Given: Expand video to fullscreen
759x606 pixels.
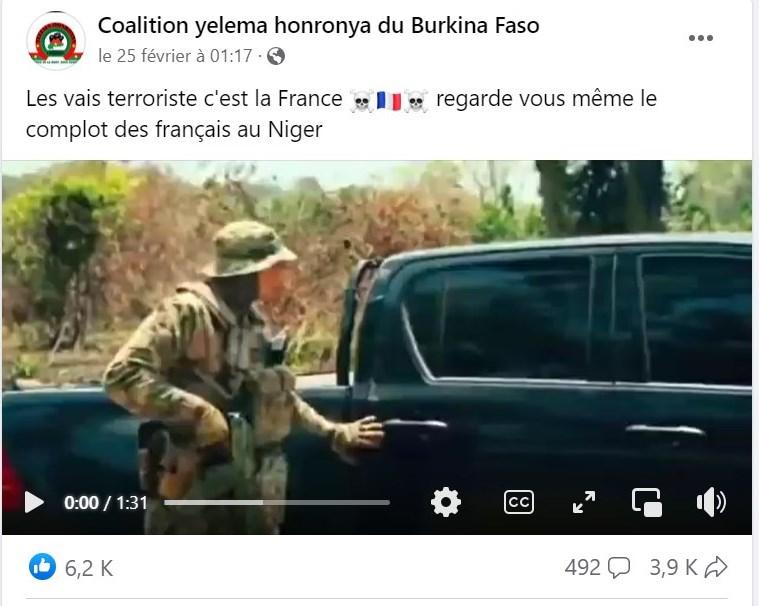Looking at the screenshot, I should [583, 502].
